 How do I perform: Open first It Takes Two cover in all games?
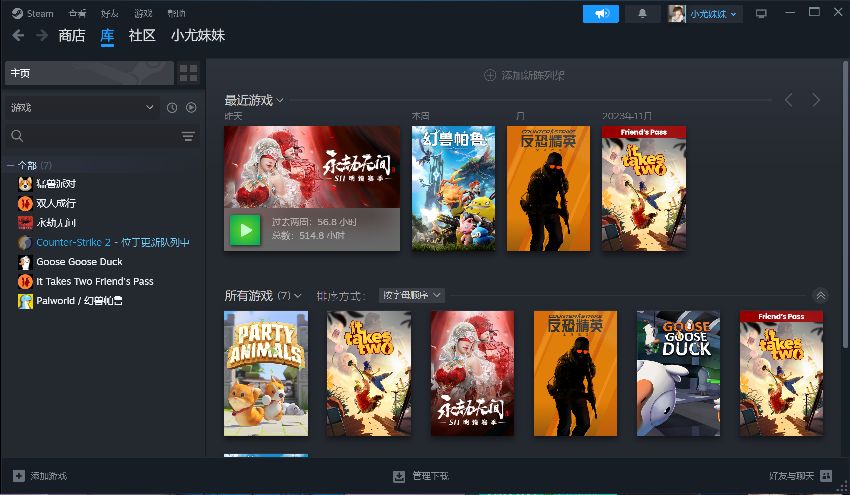click(369, 373)
